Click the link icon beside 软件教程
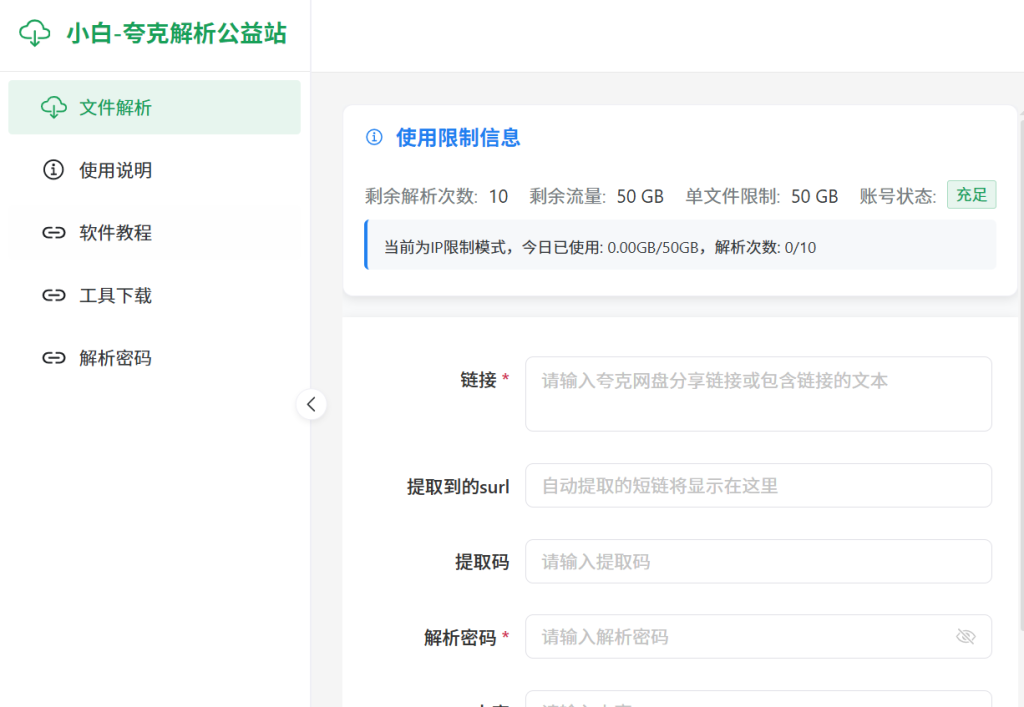 click(x=54, y=232)
